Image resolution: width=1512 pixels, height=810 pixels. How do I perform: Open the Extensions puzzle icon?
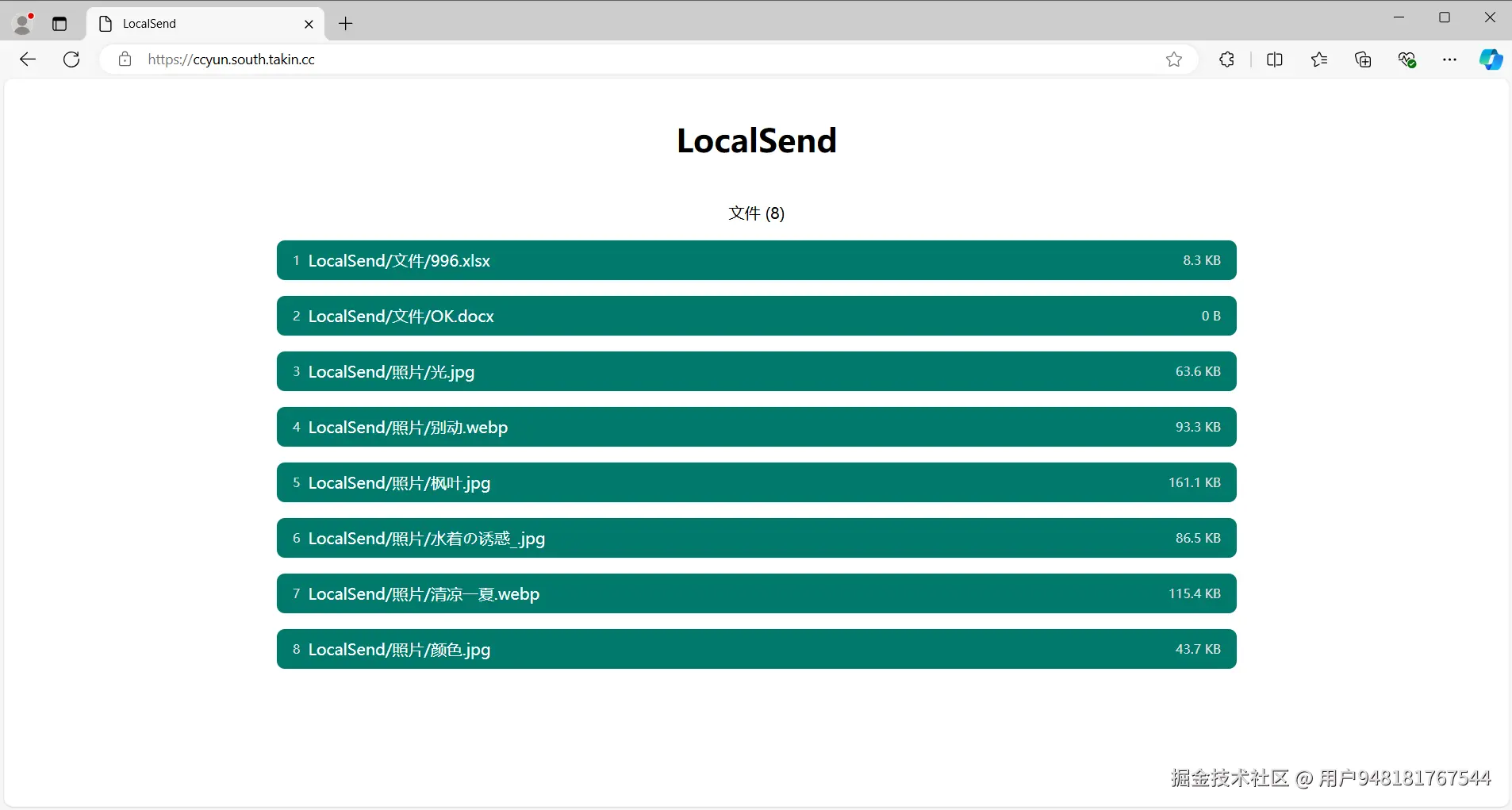pos(1226,60)
